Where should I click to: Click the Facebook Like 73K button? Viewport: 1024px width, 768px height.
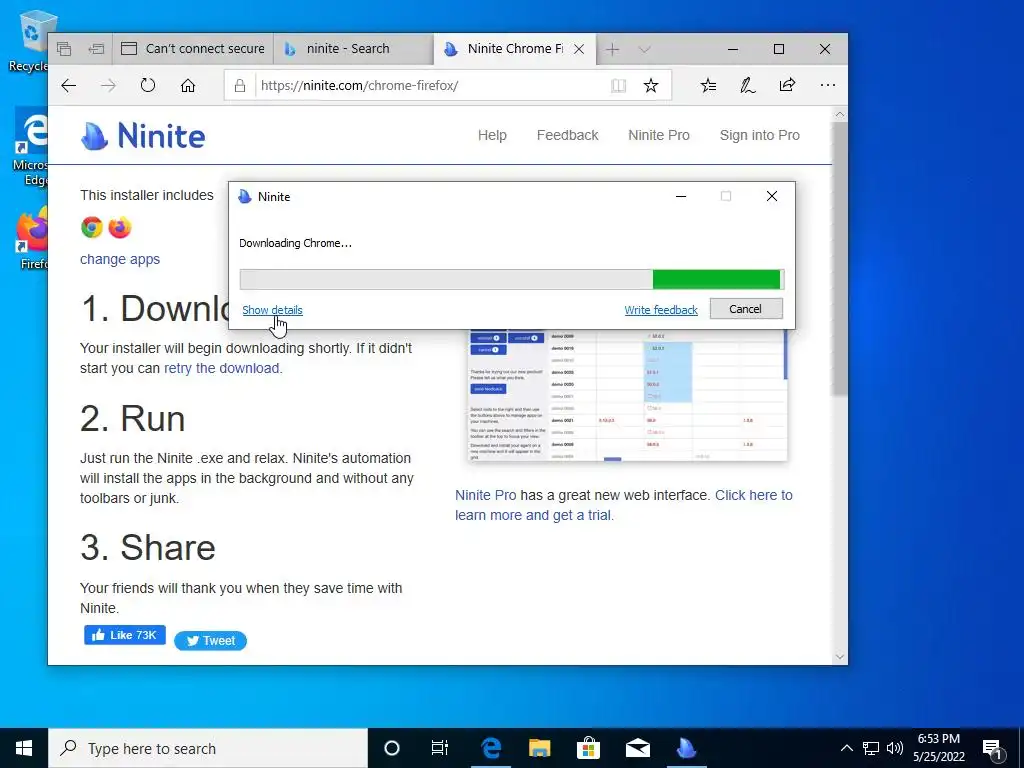pyautogui.click(x=125, y=635)
